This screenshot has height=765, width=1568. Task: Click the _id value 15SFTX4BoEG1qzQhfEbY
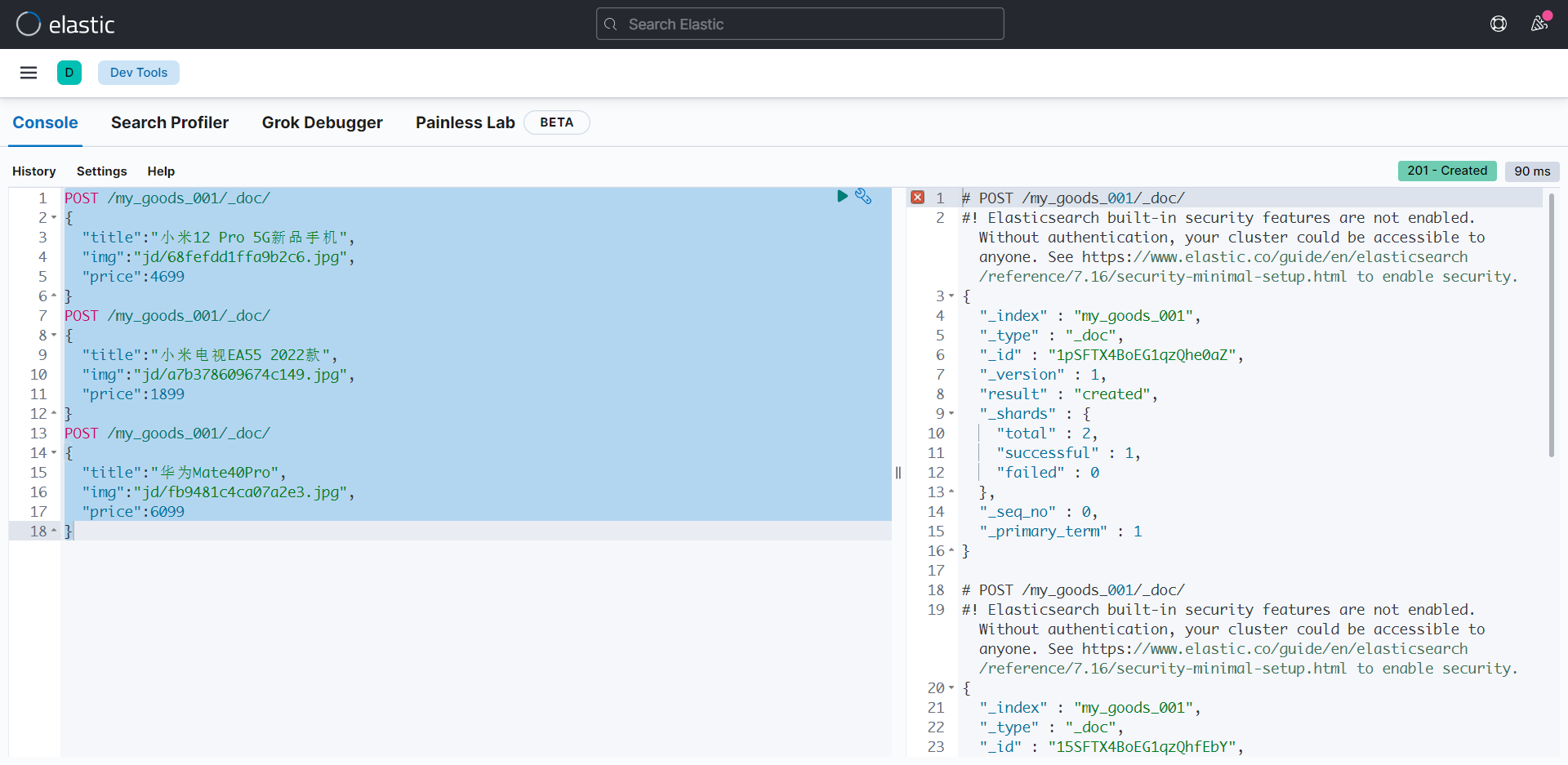[x=1142, y=747]
